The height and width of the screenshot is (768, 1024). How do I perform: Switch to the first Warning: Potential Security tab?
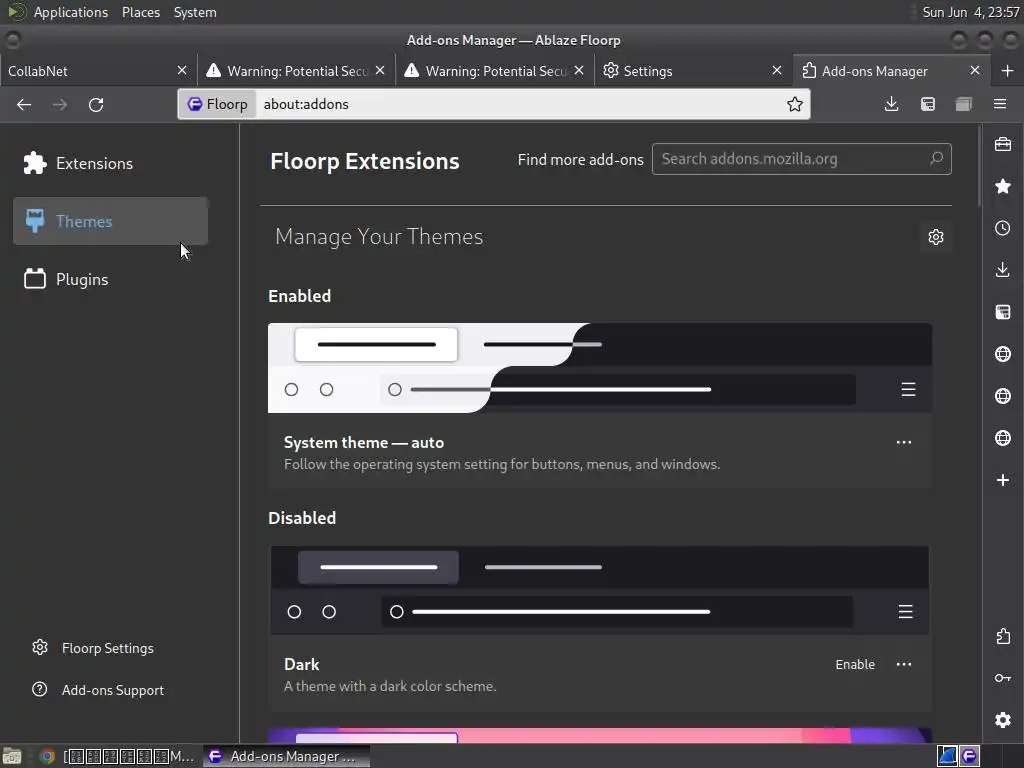point(296,71)
